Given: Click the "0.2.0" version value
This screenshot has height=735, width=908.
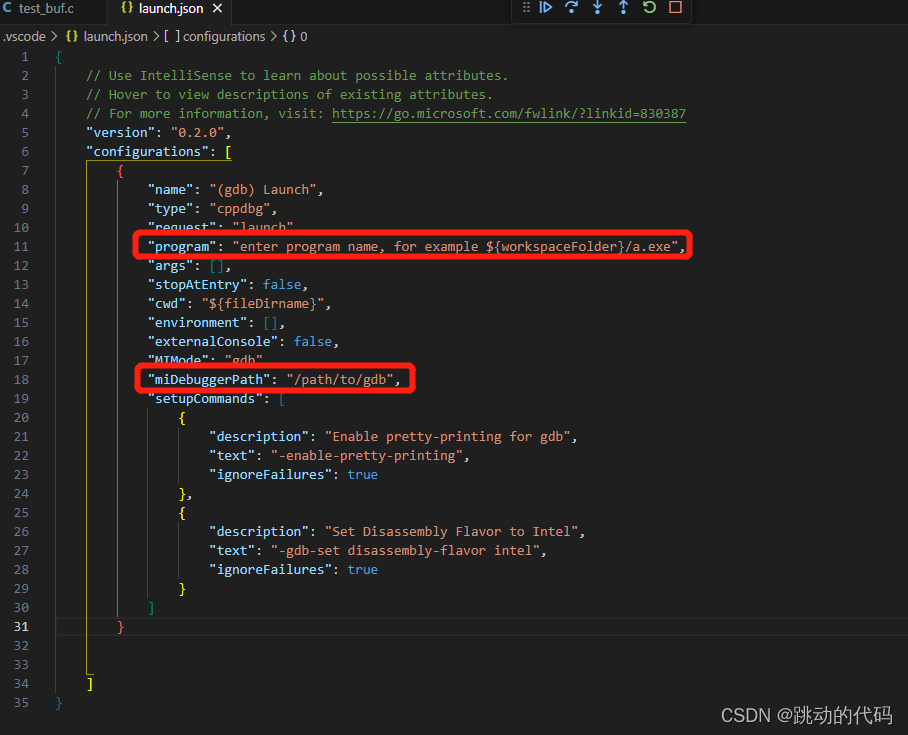Looking at the screenshot, I should coord(197,133).
